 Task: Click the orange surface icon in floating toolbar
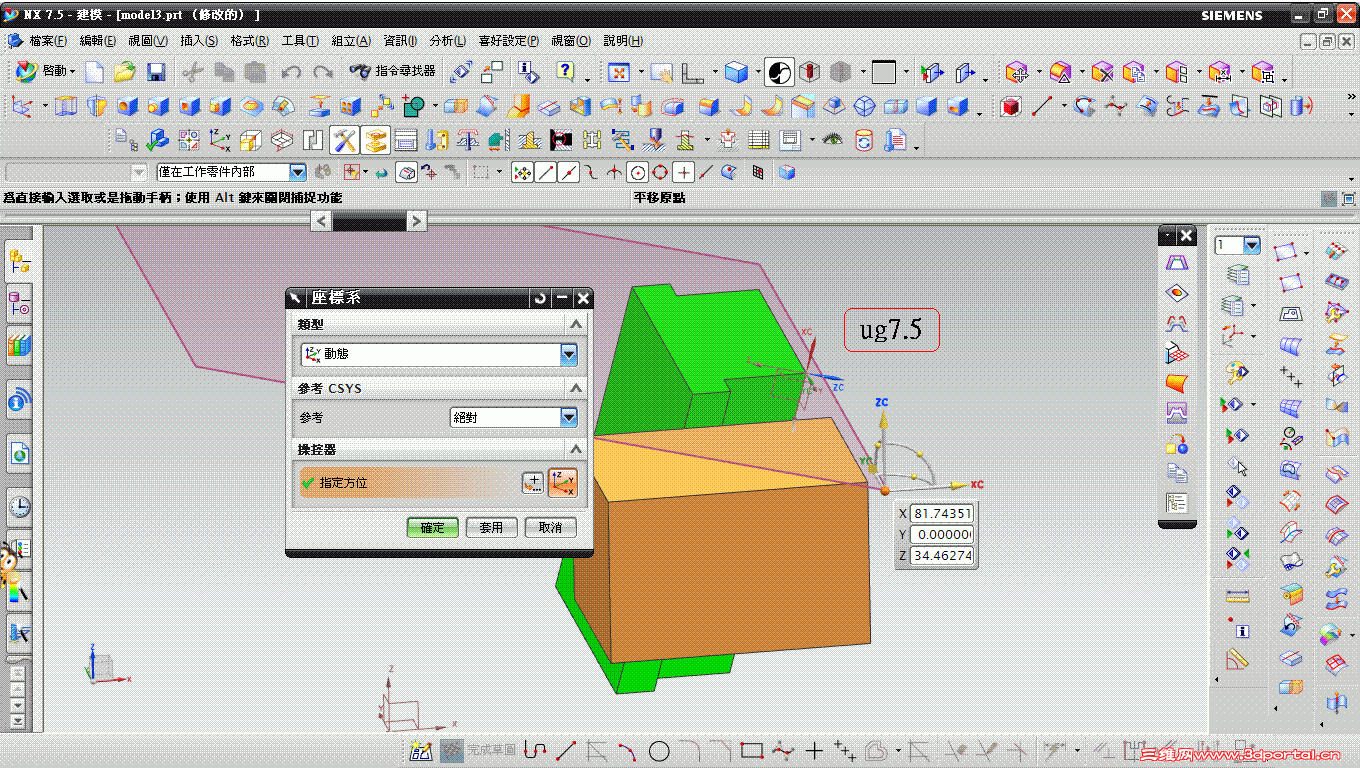point(1177,382)
